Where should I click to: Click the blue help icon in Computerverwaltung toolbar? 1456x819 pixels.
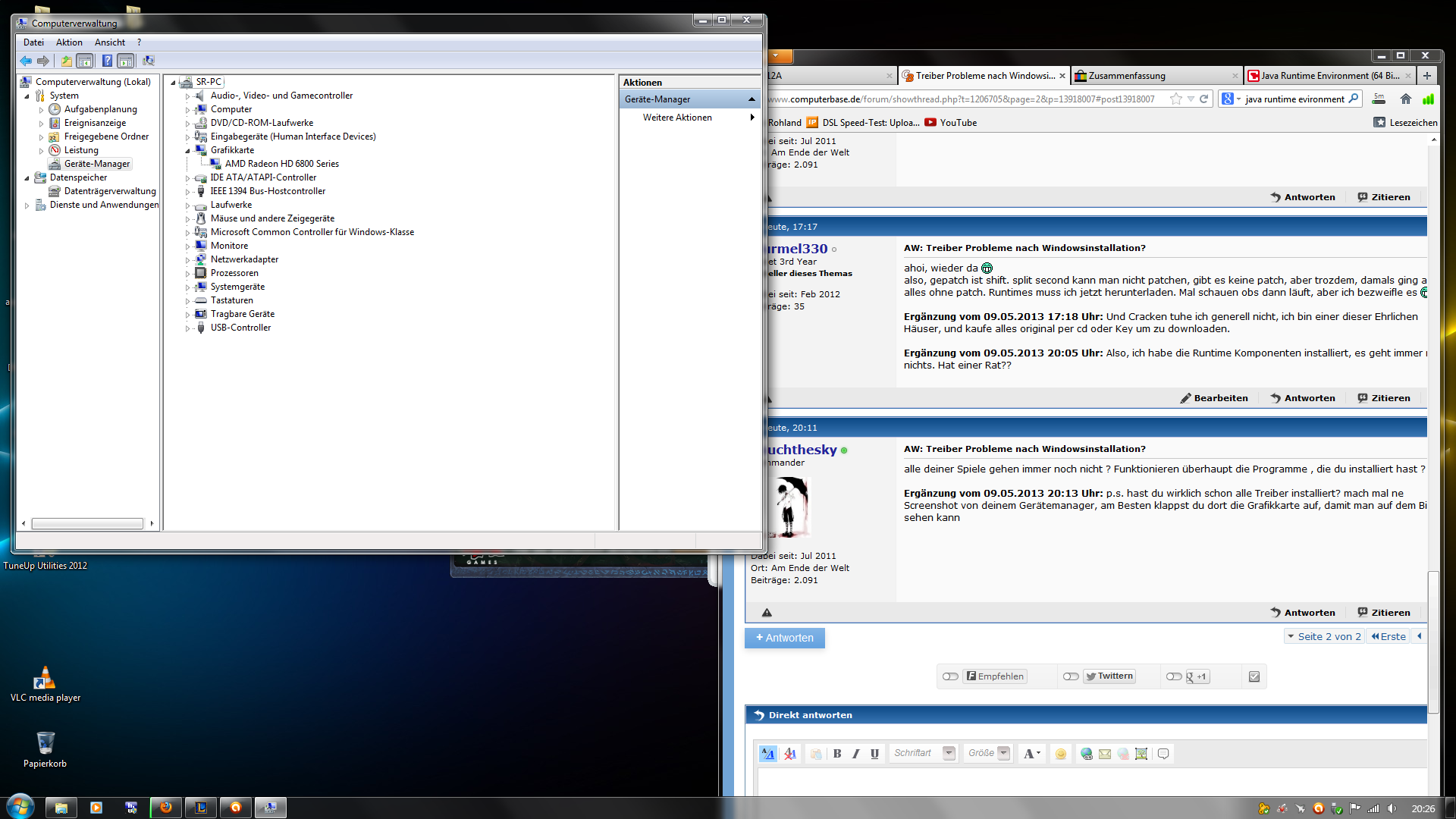(x=107, y=61)
